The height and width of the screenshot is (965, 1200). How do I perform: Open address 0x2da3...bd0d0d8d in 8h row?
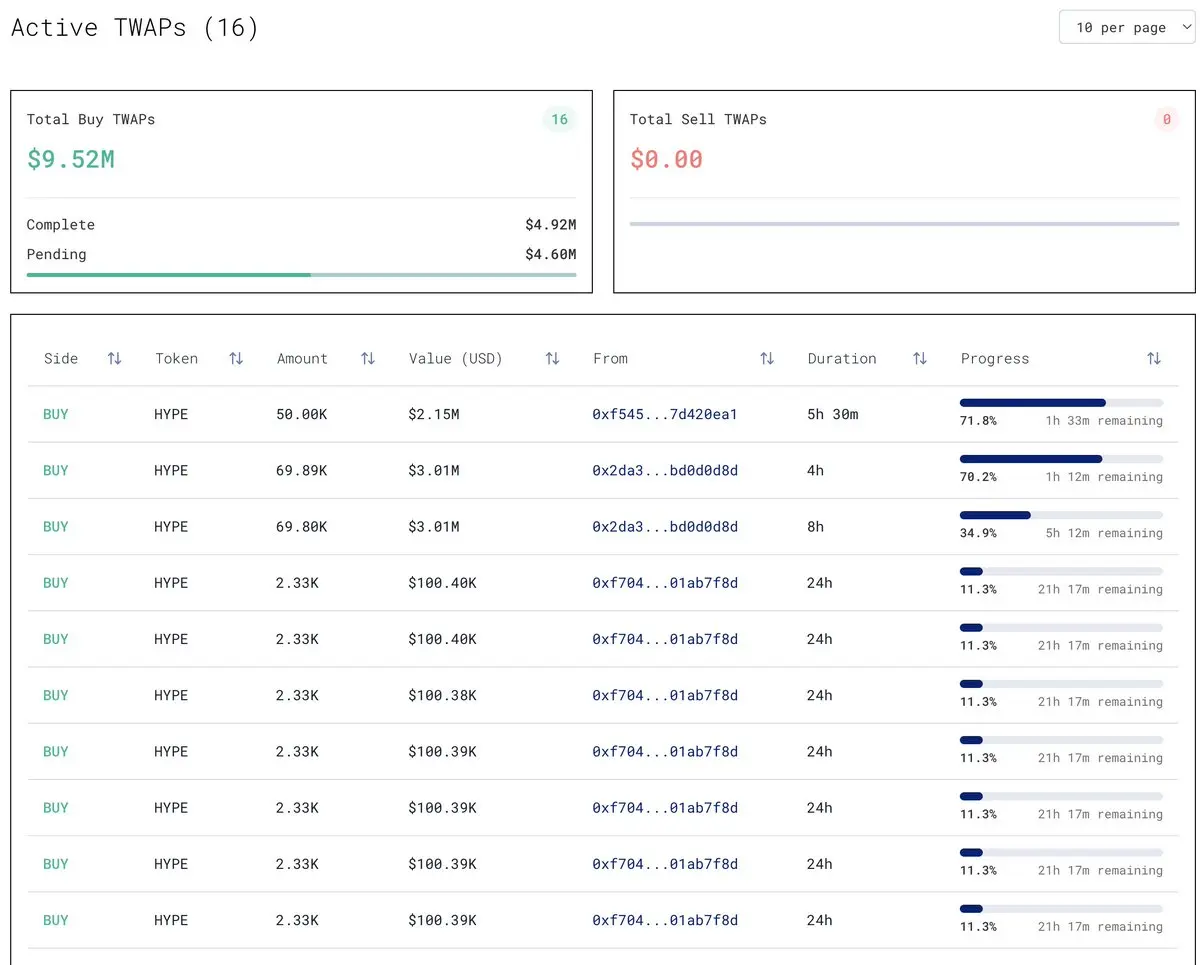pos(665,526)
